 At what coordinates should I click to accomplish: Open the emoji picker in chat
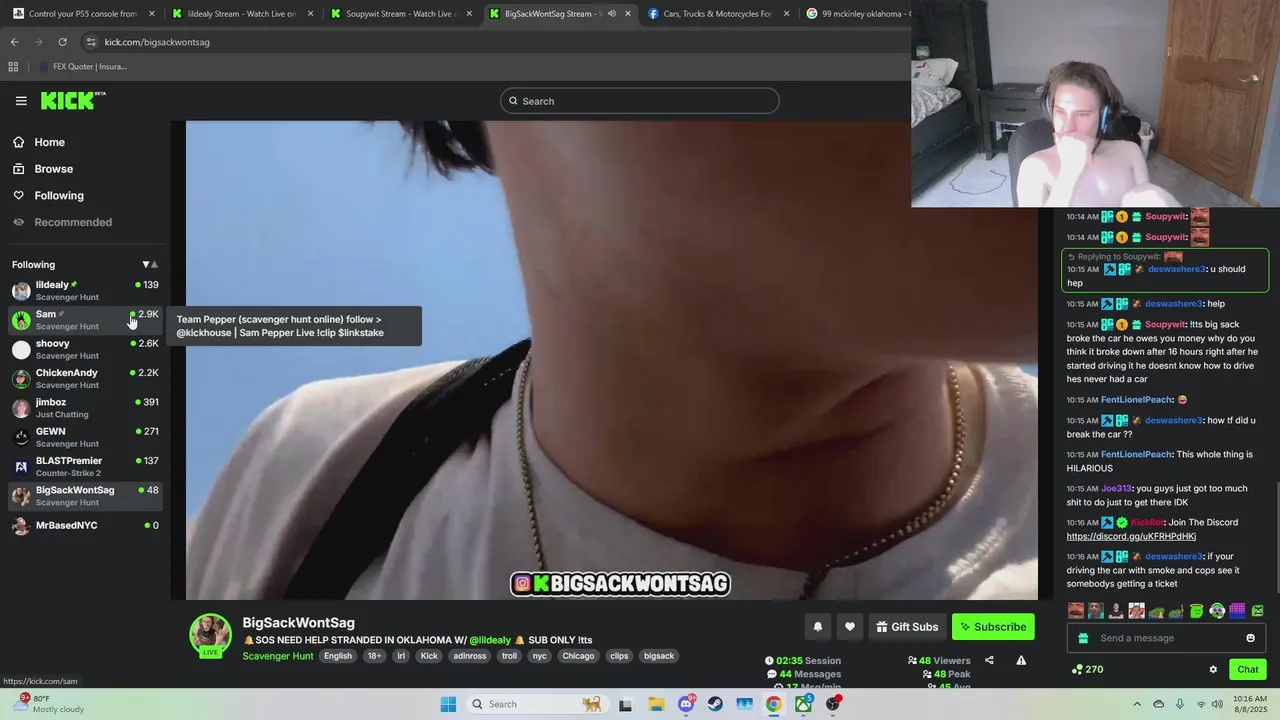coord(1250,638)
